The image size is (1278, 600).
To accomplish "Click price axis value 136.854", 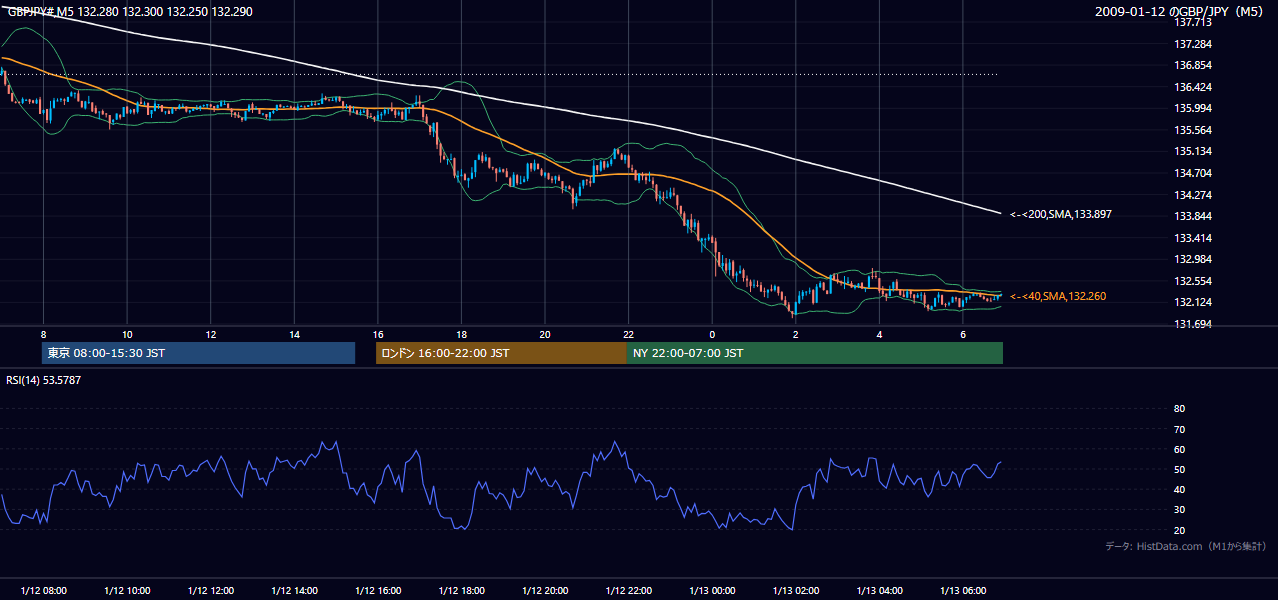I will tap(1193, 65).
